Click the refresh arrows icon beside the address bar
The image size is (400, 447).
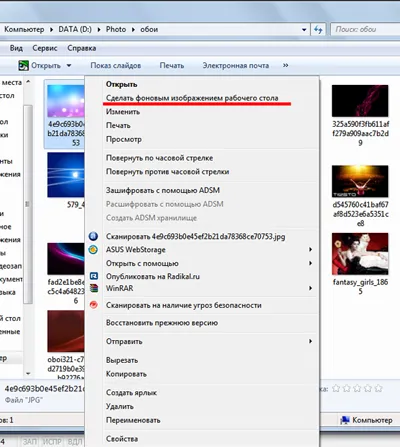click(318, 30)
